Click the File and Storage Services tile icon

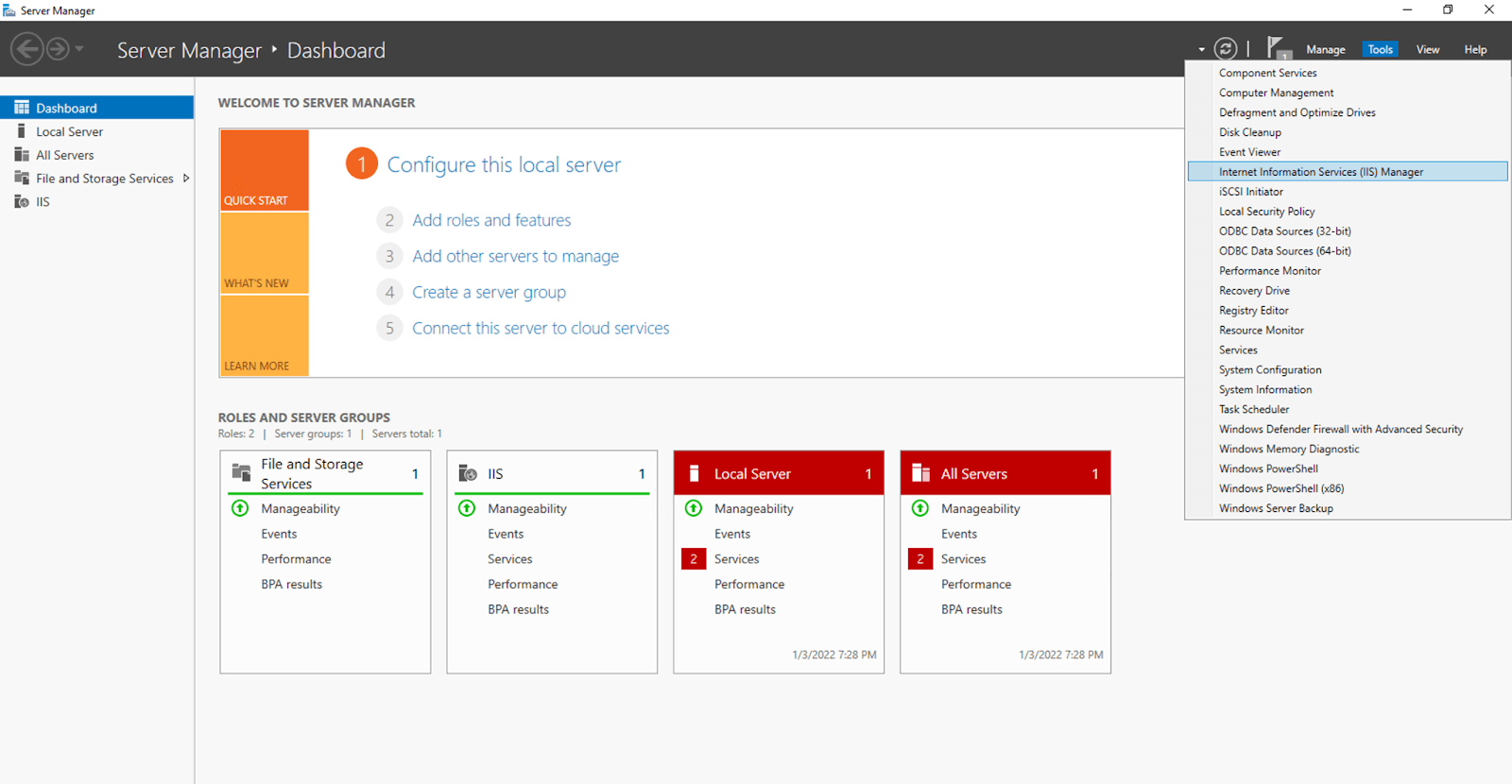[x=241, y=472]
